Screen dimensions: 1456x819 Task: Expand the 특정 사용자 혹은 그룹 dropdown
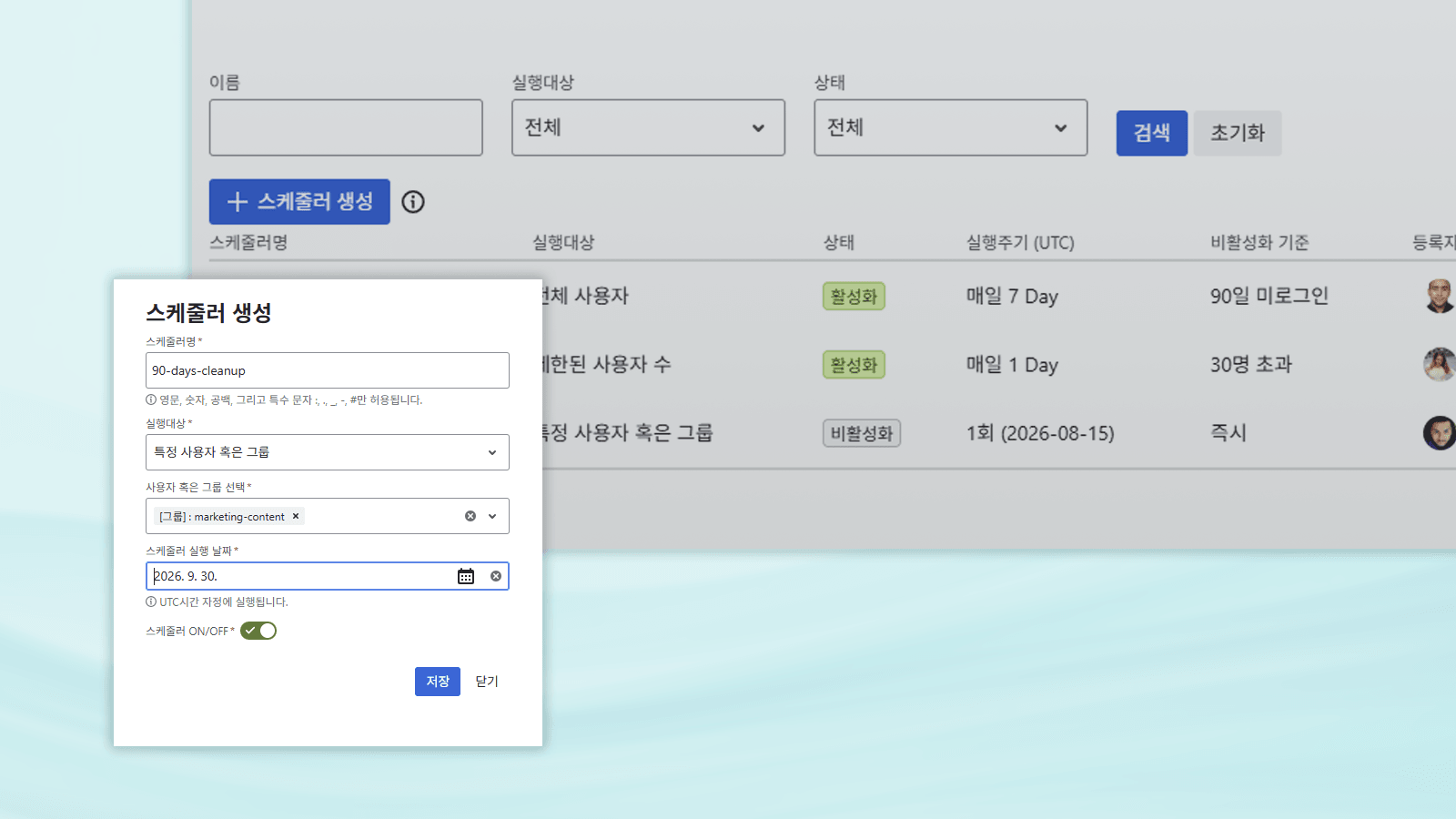(328, 452)
